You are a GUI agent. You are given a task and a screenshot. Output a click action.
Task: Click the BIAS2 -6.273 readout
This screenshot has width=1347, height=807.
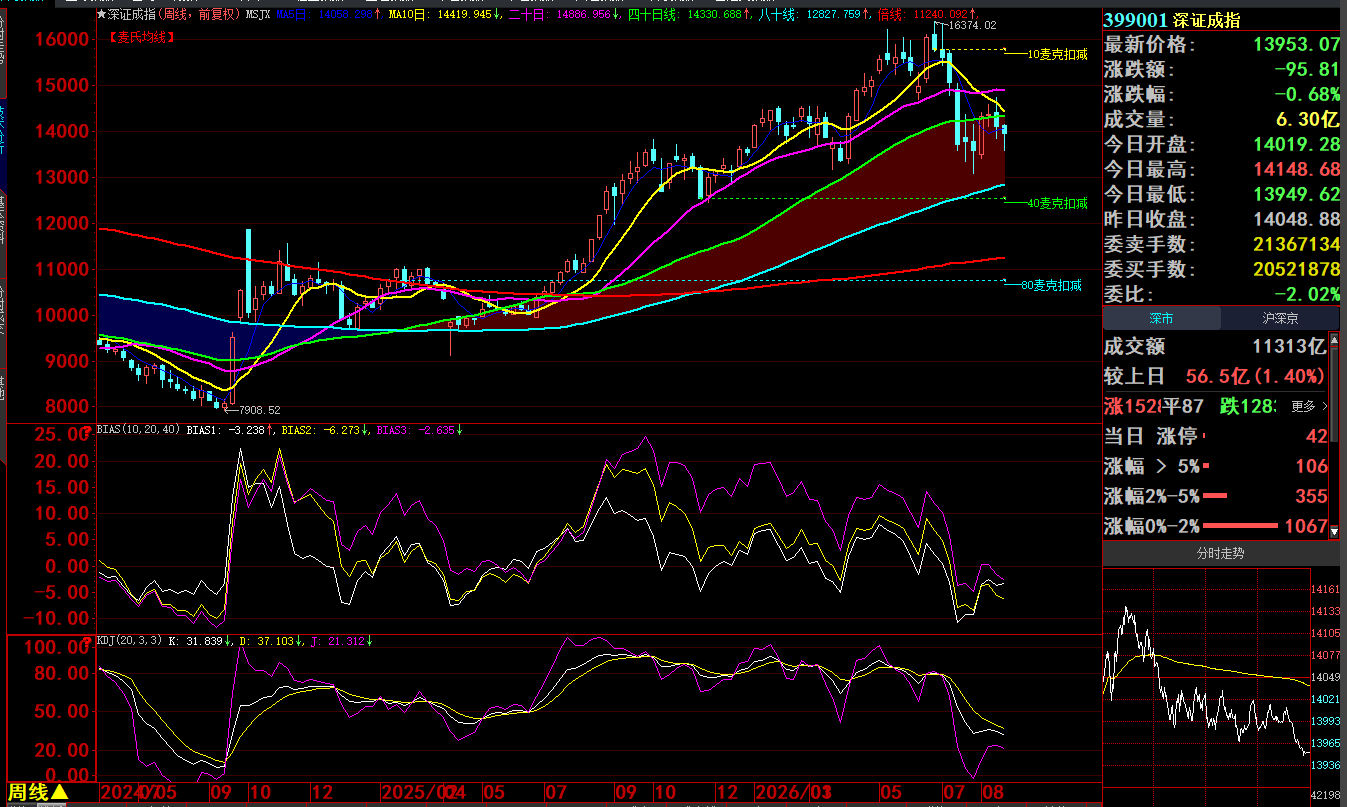point(326,430)
